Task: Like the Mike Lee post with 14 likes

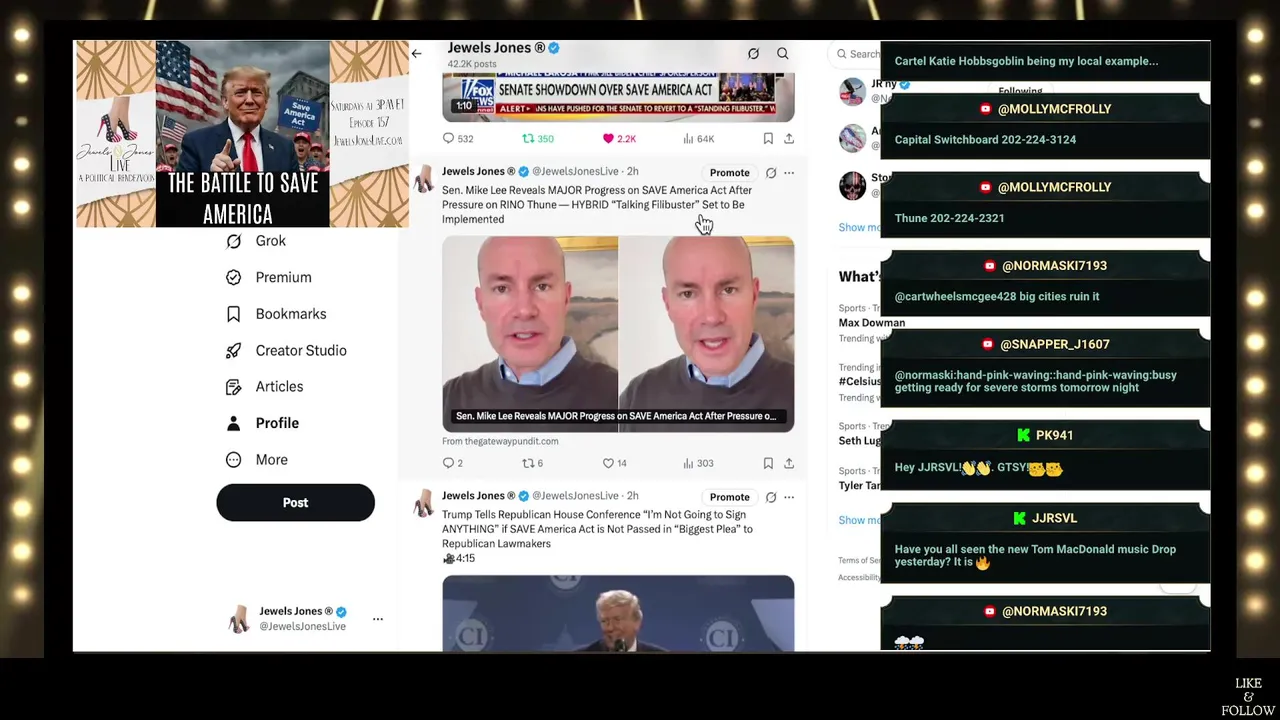Action: [x=614, y=463]
